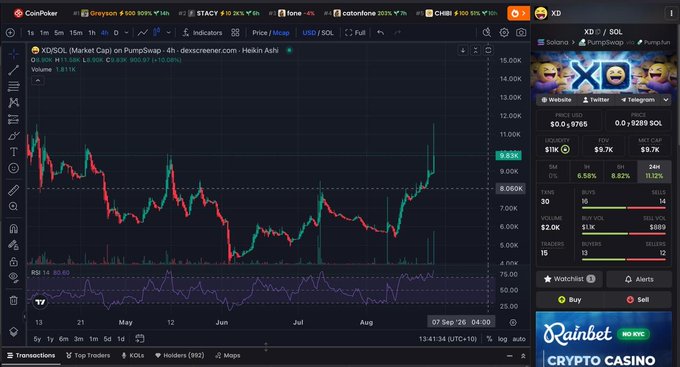Viewport: 680px width, 367px height.
Task: Minimize the bottom panel with dash icon
Action: coord(509,356)
